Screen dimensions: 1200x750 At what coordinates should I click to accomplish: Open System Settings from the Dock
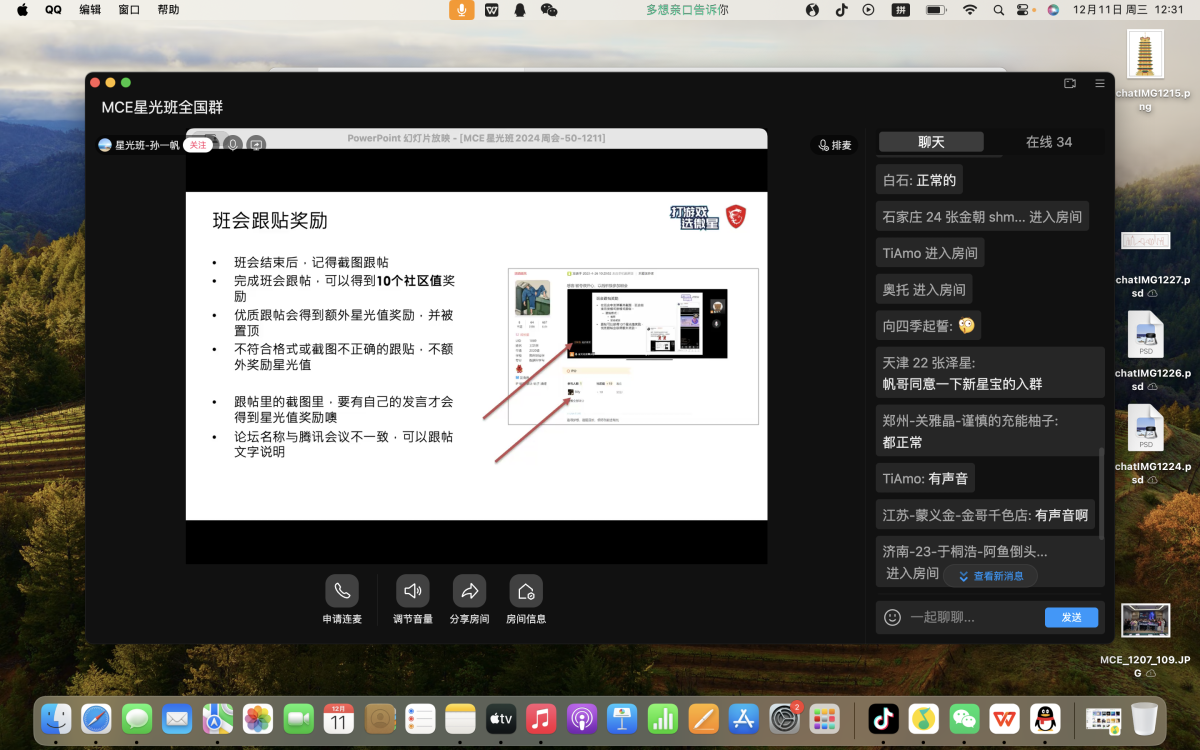[785, 718]
